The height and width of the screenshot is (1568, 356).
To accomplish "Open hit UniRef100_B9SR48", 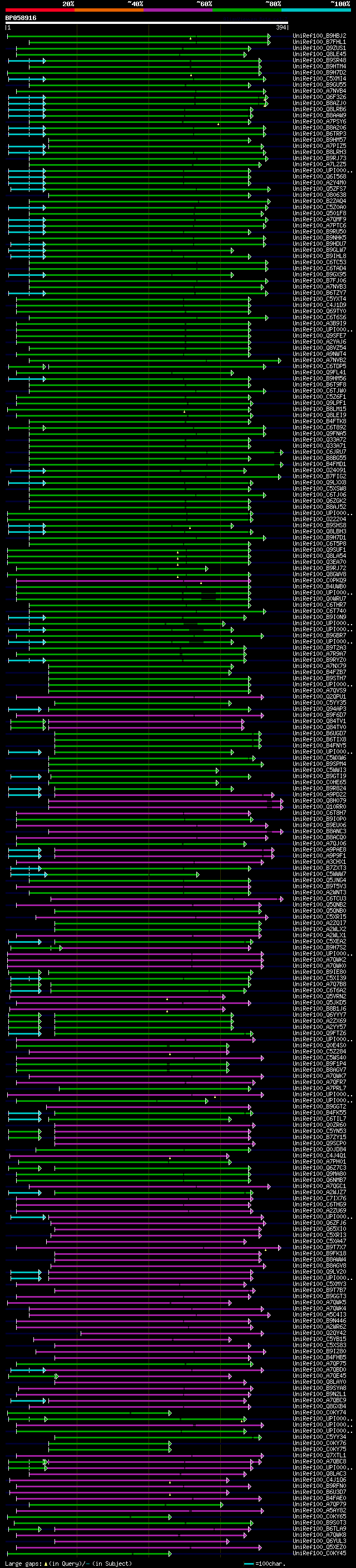I will tap(319, 60).
